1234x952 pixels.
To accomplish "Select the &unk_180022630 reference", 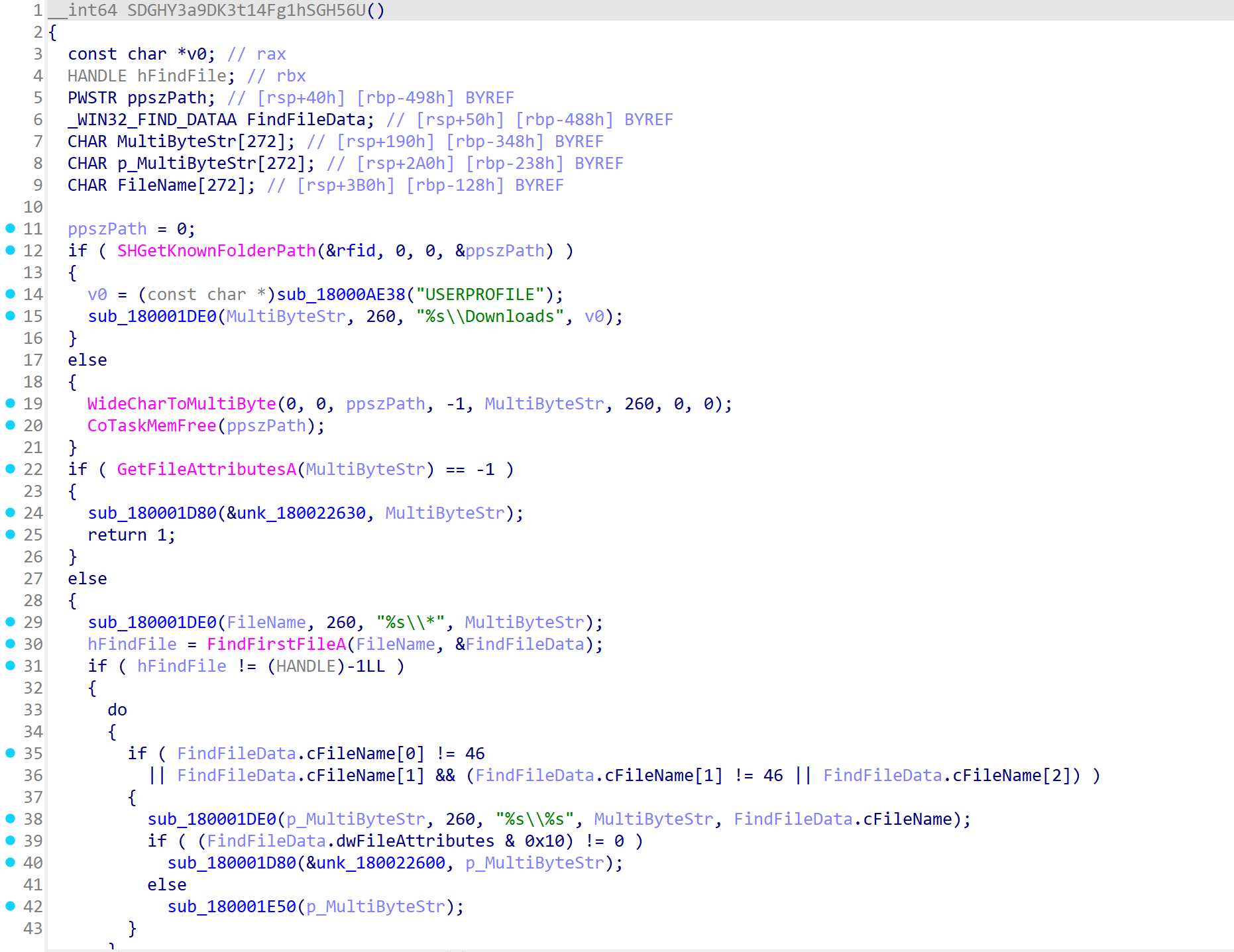I will tap(296, 513).
